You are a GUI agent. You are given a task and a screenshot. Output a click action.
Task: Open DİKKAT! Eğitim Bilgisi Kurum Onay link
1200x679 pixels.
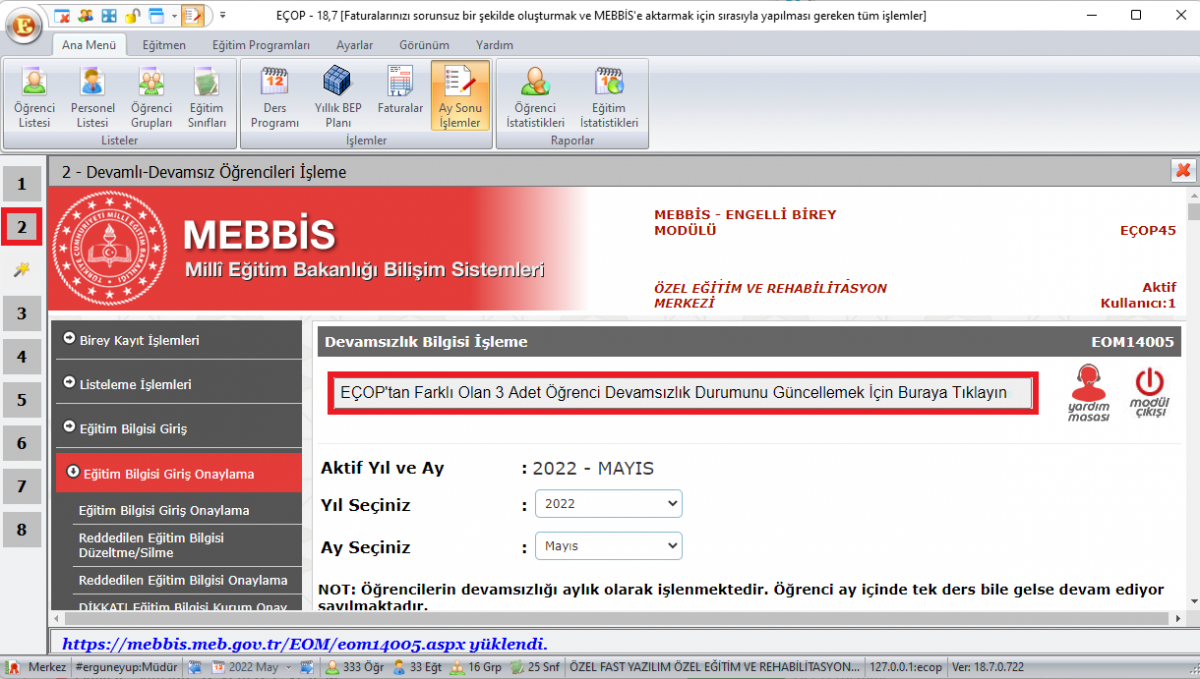(183, 606)
